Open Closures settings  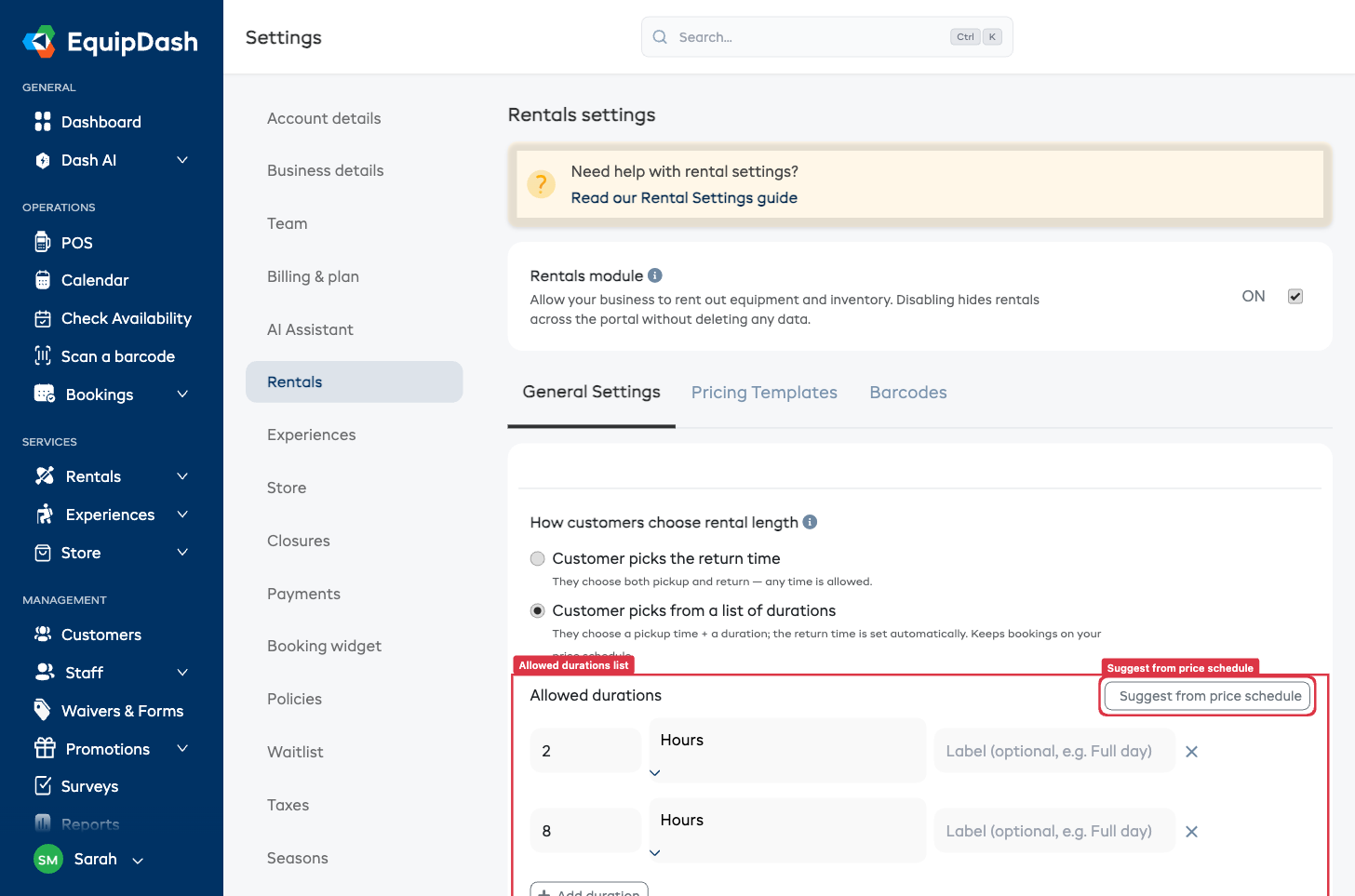(354, 541)
